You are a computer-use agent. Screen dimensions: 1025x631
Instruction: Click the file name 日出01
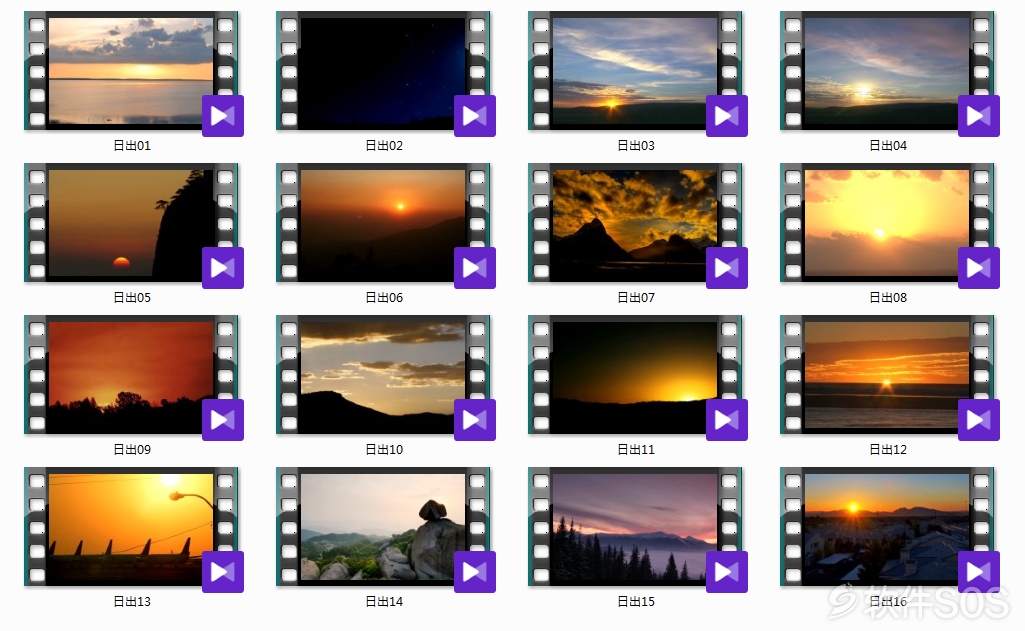132,146
